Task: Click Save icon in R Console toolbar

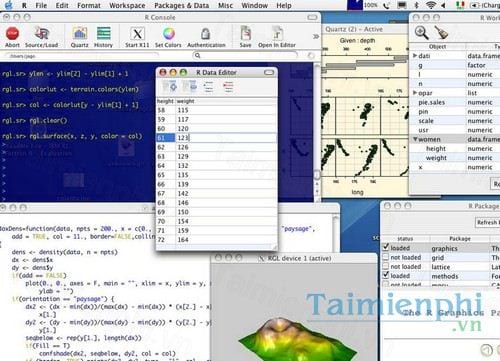Action: [x=246, y=33]
